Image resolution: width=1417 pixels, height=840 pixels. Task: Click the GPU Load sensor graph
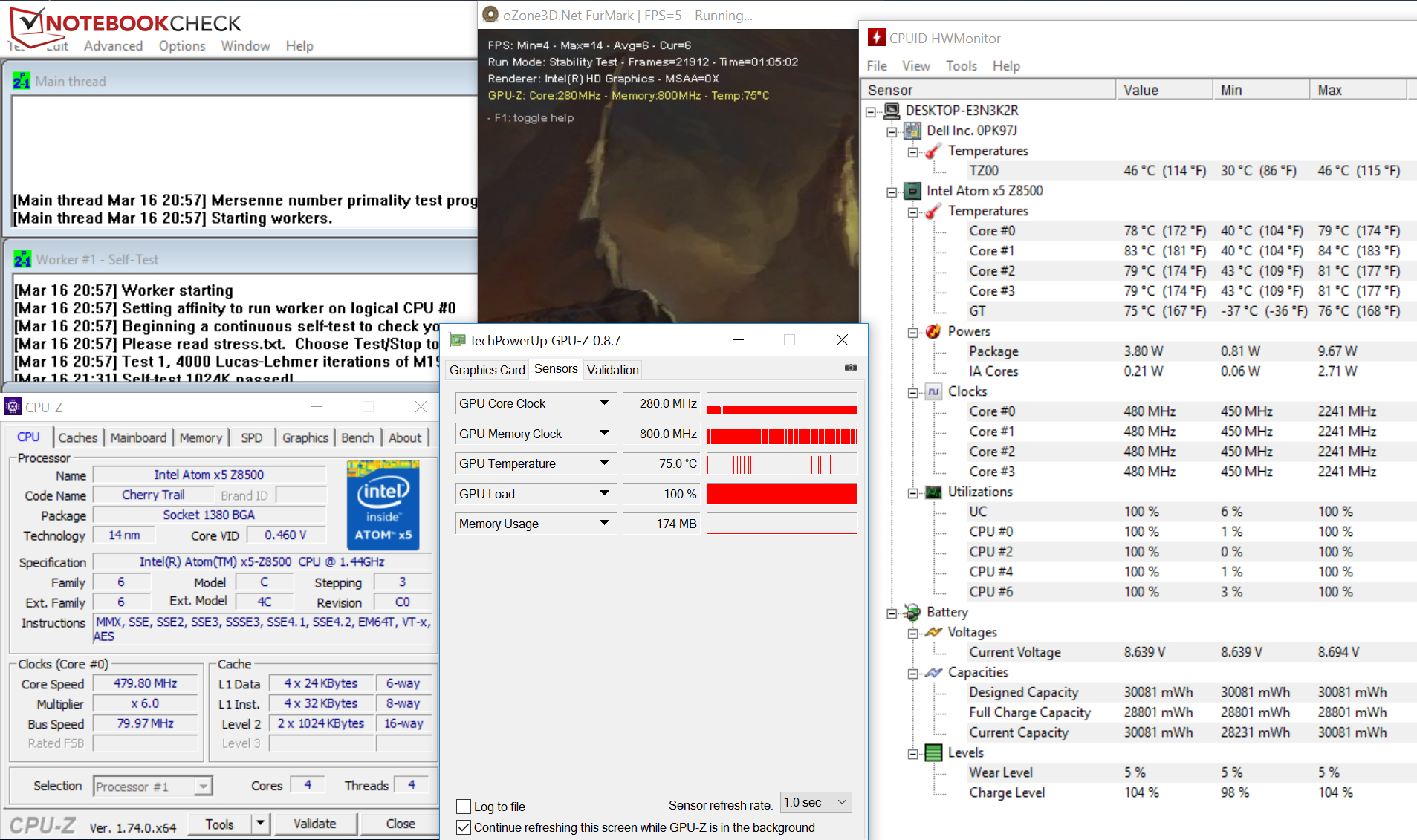[x=782, y=493]
